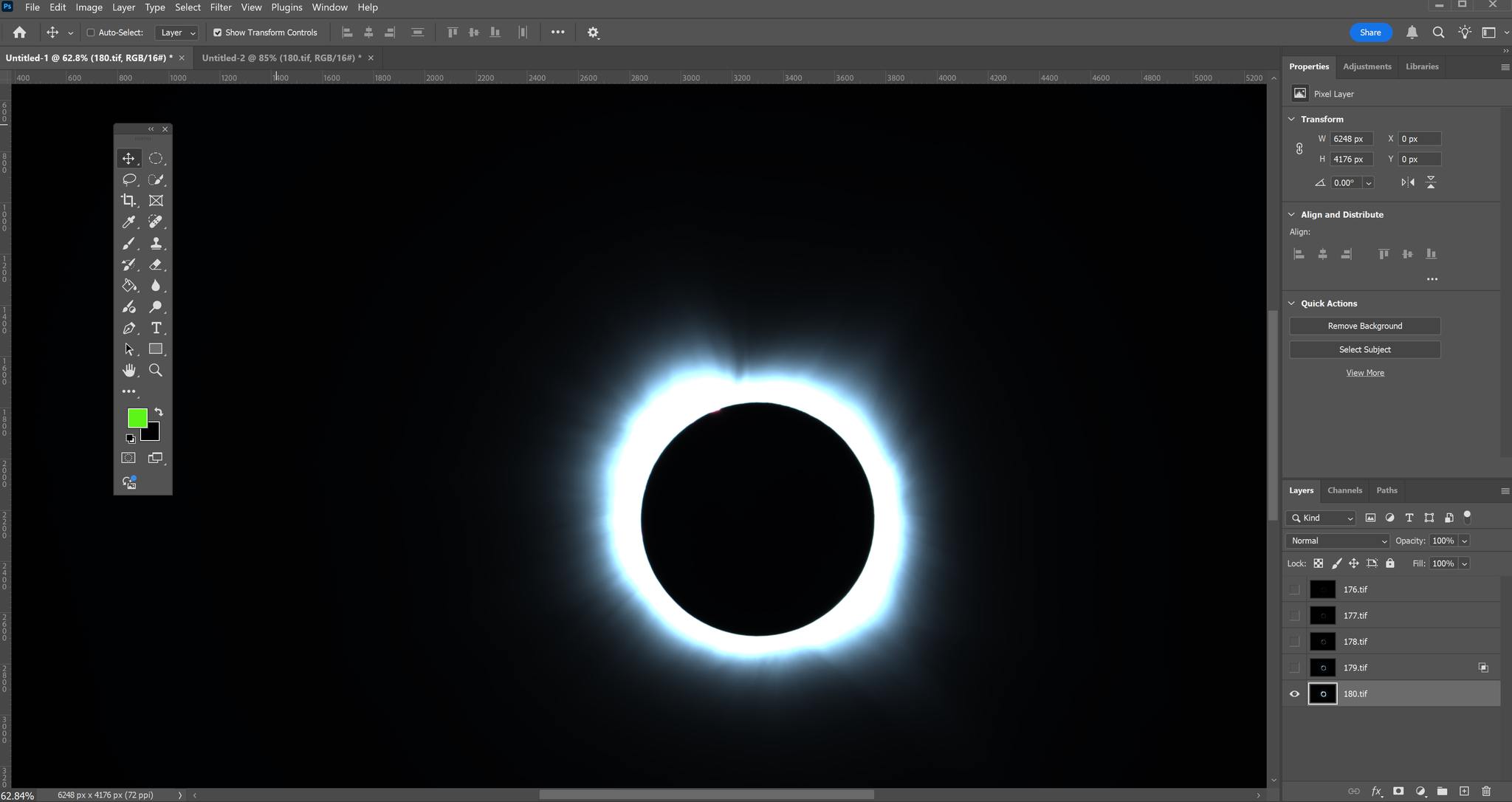Select the Frame tool
The image size is (1512, 802).
point(156,201)
